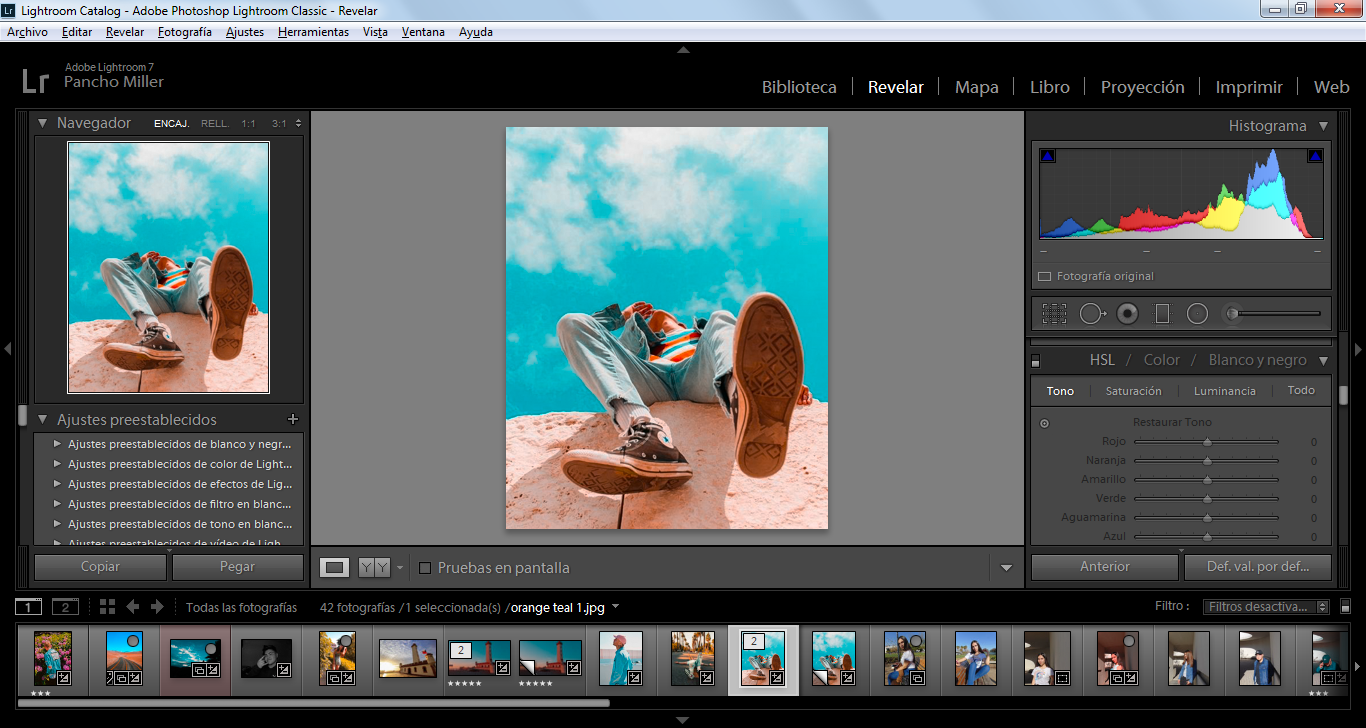The image size is (1366, 728).
Task: Switch to the Mapa module
Action: [976, 87]
